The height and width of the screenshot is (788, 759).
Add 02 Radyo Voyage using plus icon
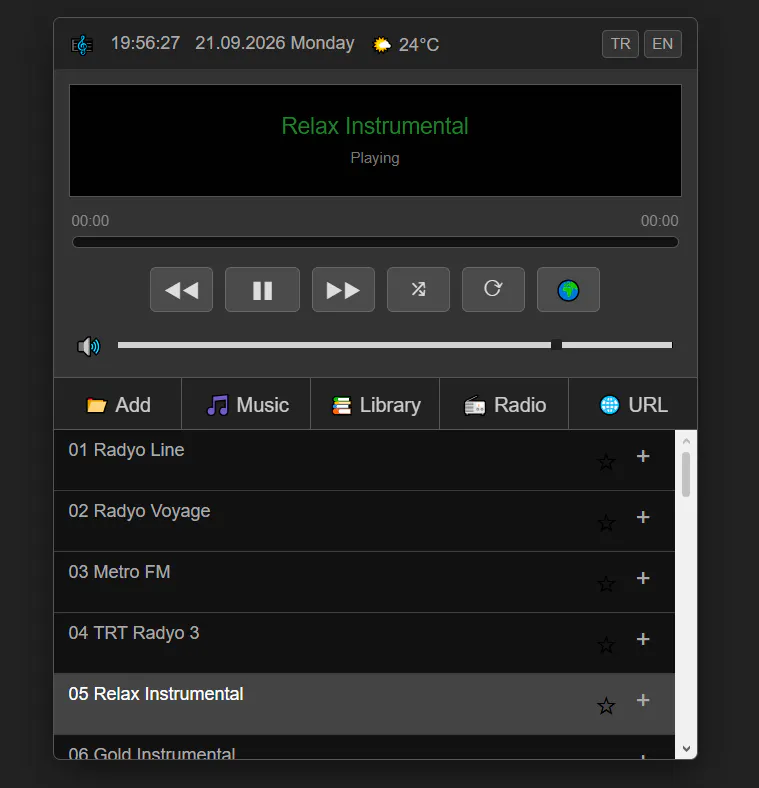643,517
